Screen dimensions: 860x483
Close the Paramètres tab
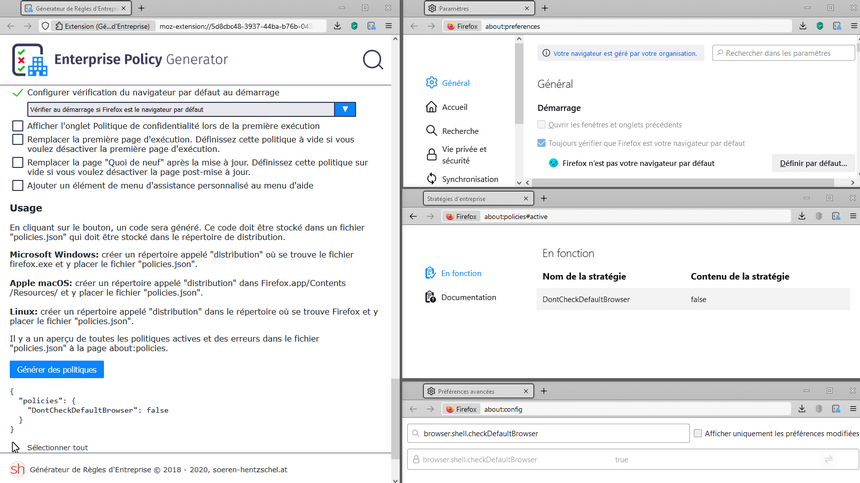(x=527, y=8)
